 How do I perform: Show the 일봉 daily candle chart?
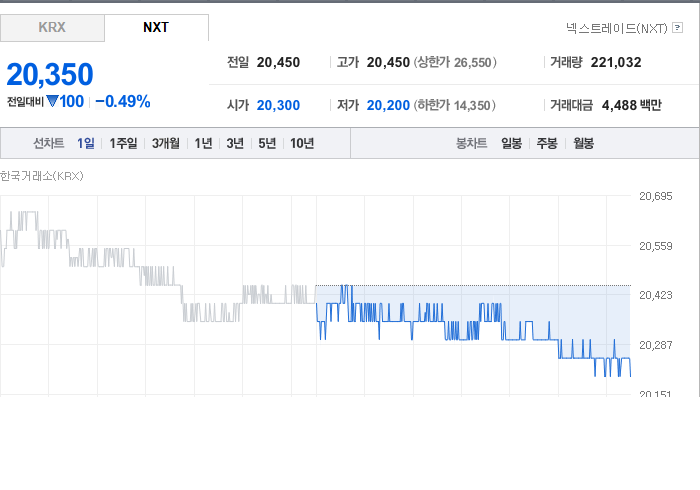511,143
